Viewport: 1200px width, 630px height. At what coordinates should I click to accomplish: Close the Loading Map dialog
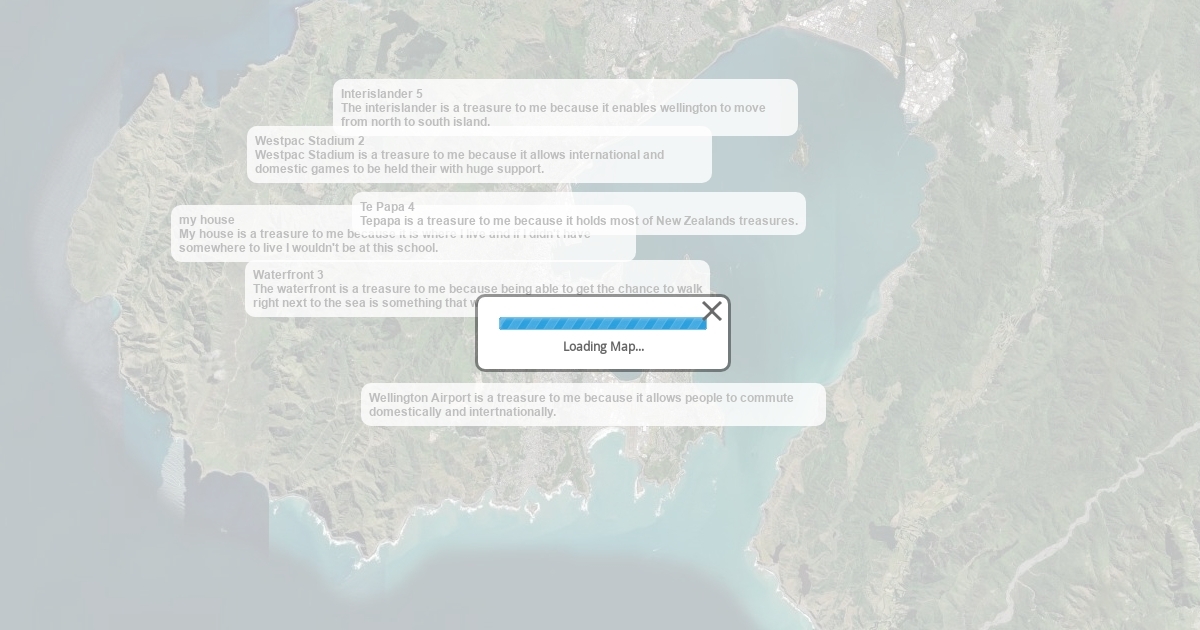coord(712,311)
